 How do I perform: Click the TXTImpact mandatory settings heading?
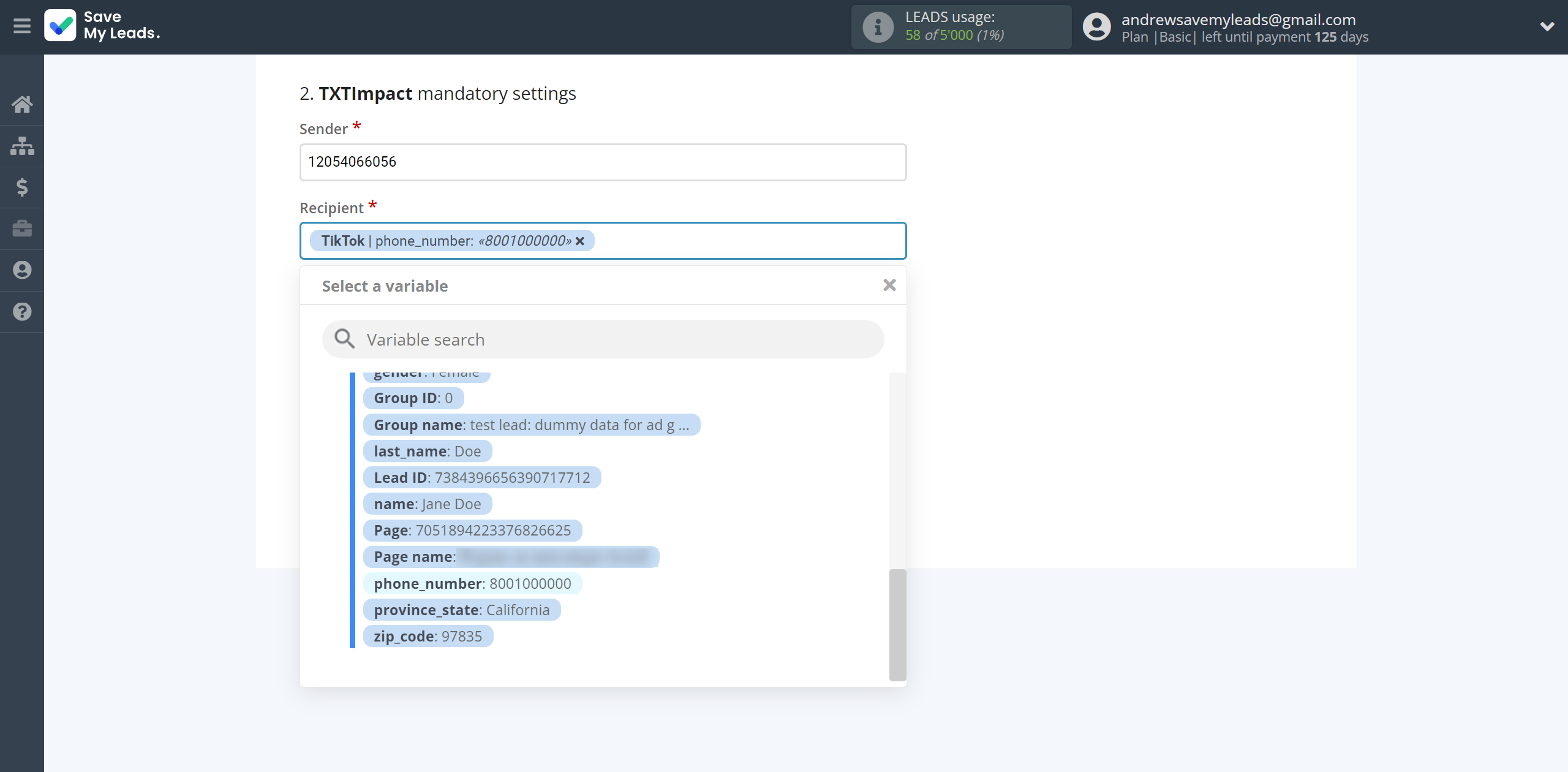[x=437, y=94]
